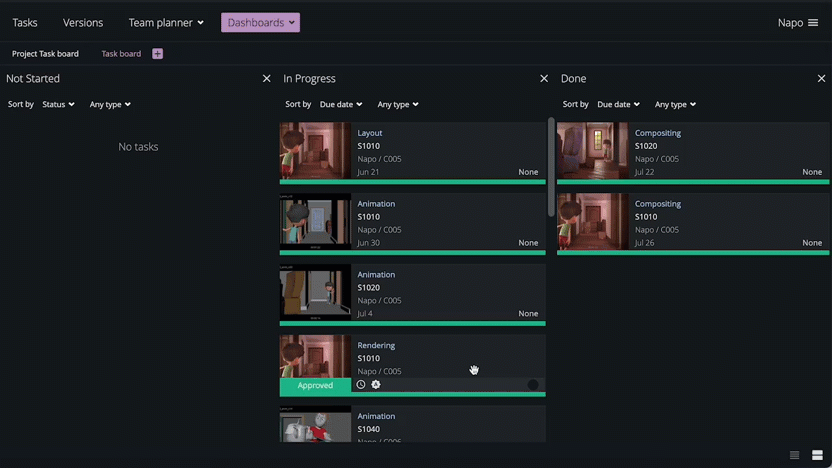Click the gear icon on the Rendering card

point(376,385)
